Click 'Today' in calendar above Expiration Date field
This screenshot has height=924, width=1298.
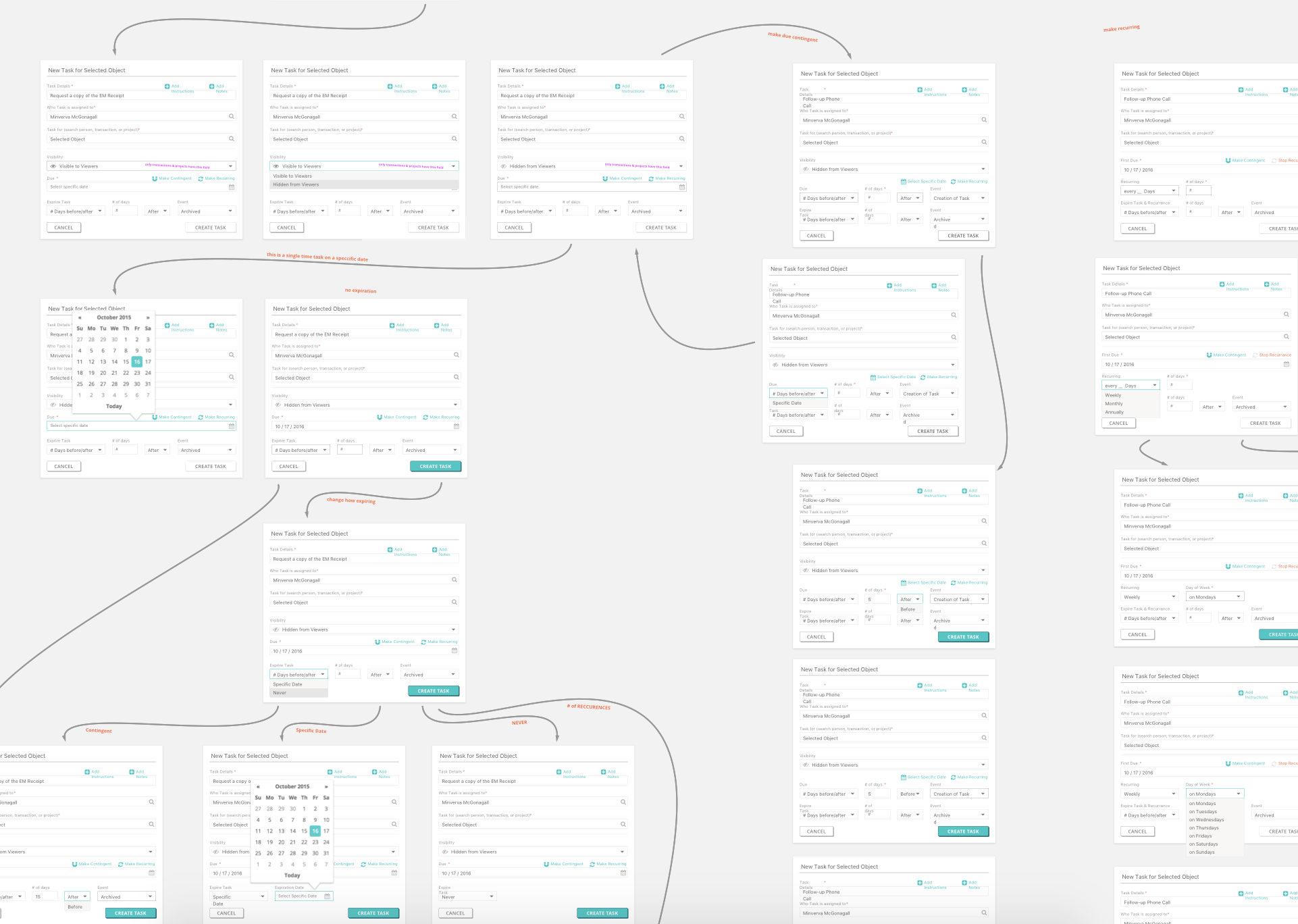coord(292,875)
